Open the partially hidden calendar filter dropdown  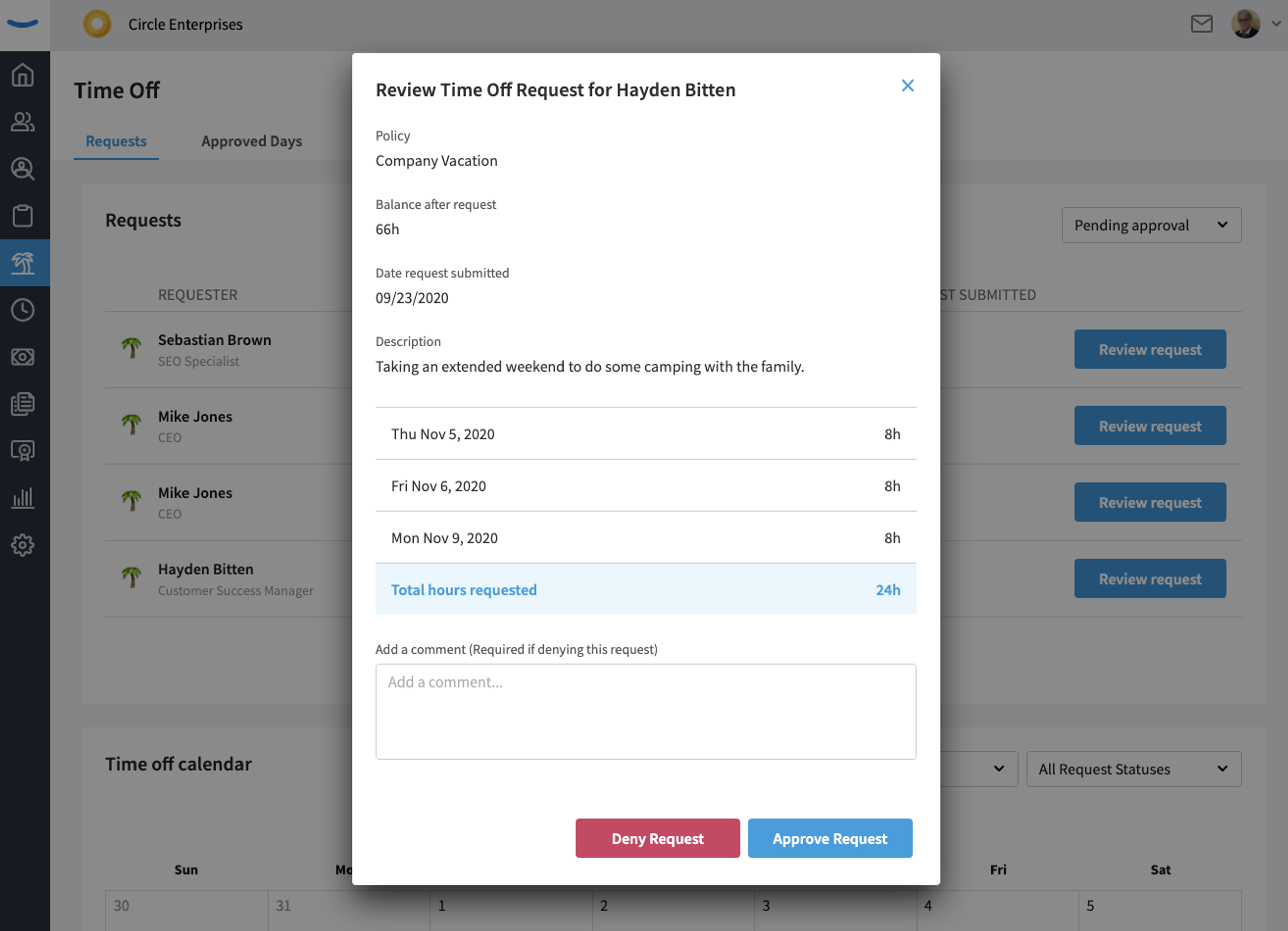coord(979,769)
